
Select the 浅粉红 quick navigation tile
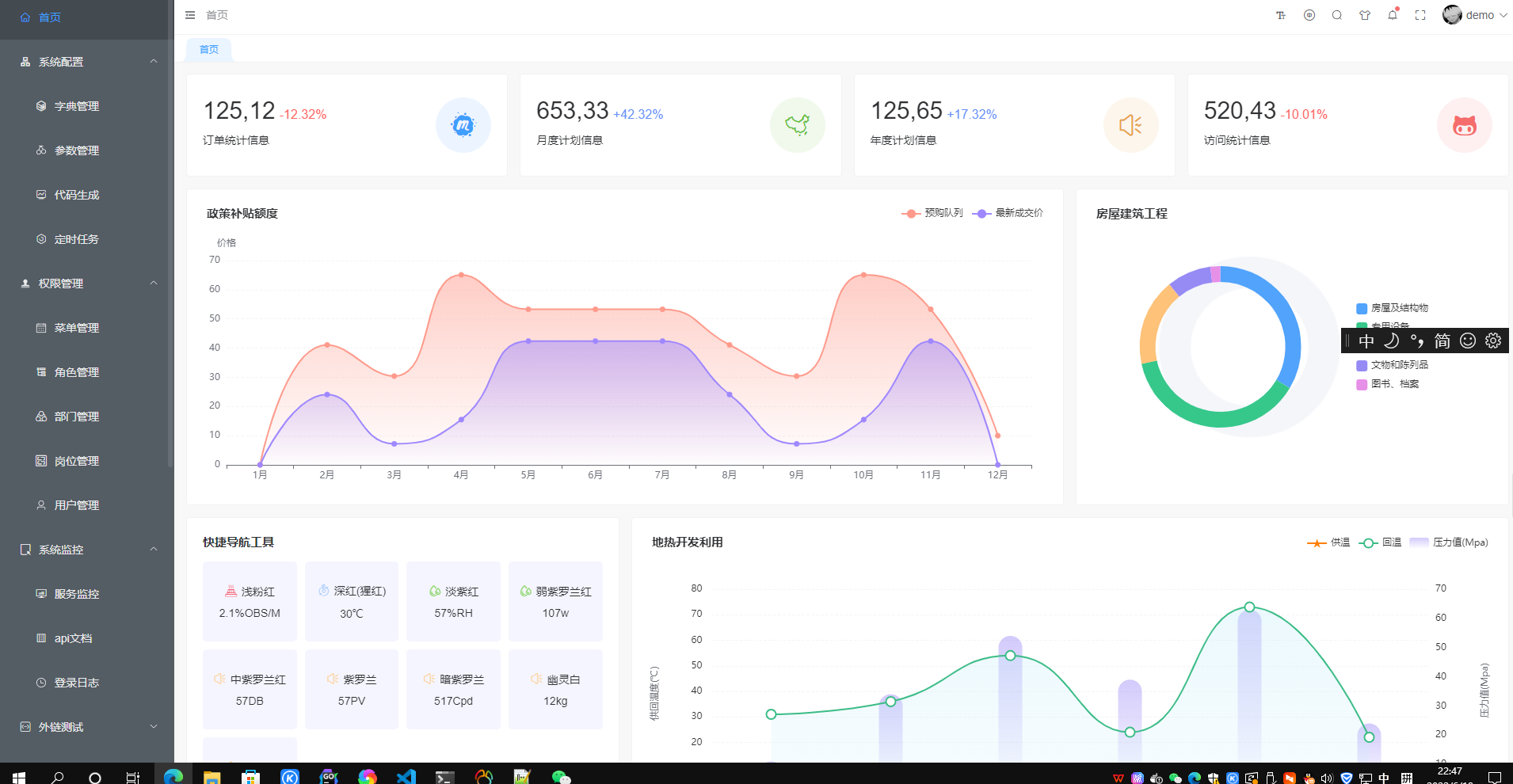(x=250, y=601)
